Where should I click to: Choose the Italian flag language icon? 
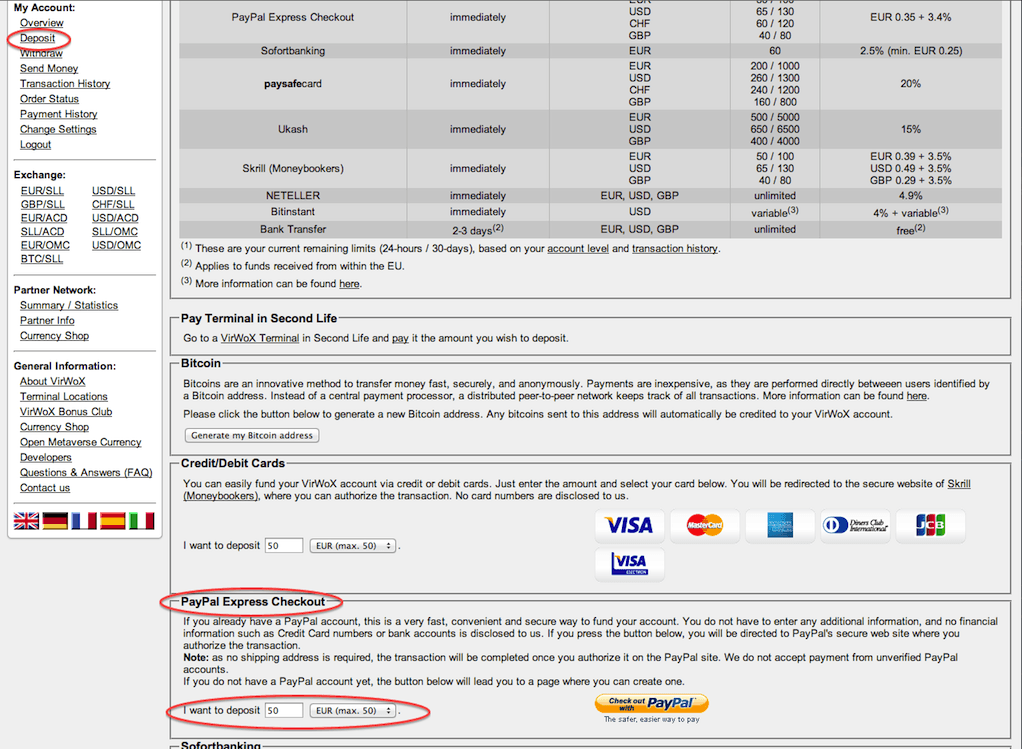[x=142, y=520]
